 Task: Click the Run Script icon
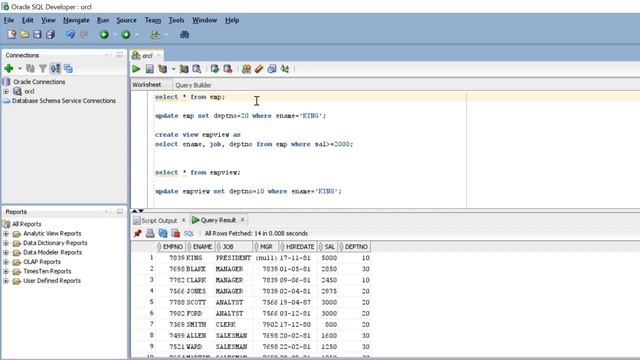click(x=149, y=69)
